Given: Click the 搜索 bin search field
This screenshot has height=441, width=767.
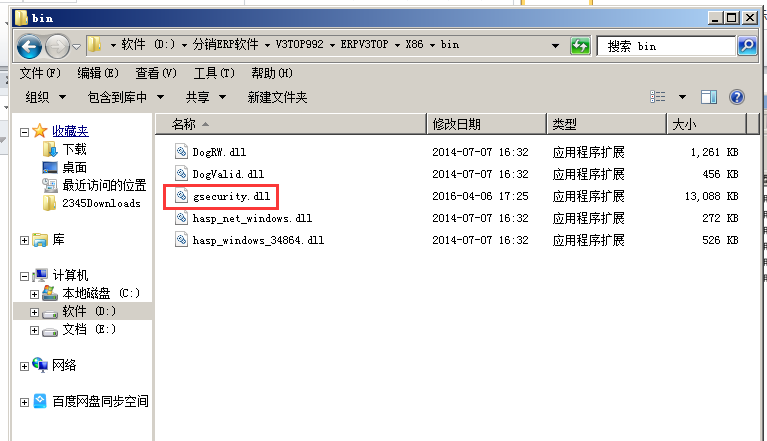Looking at the screenshot, I should click(665, 46).
